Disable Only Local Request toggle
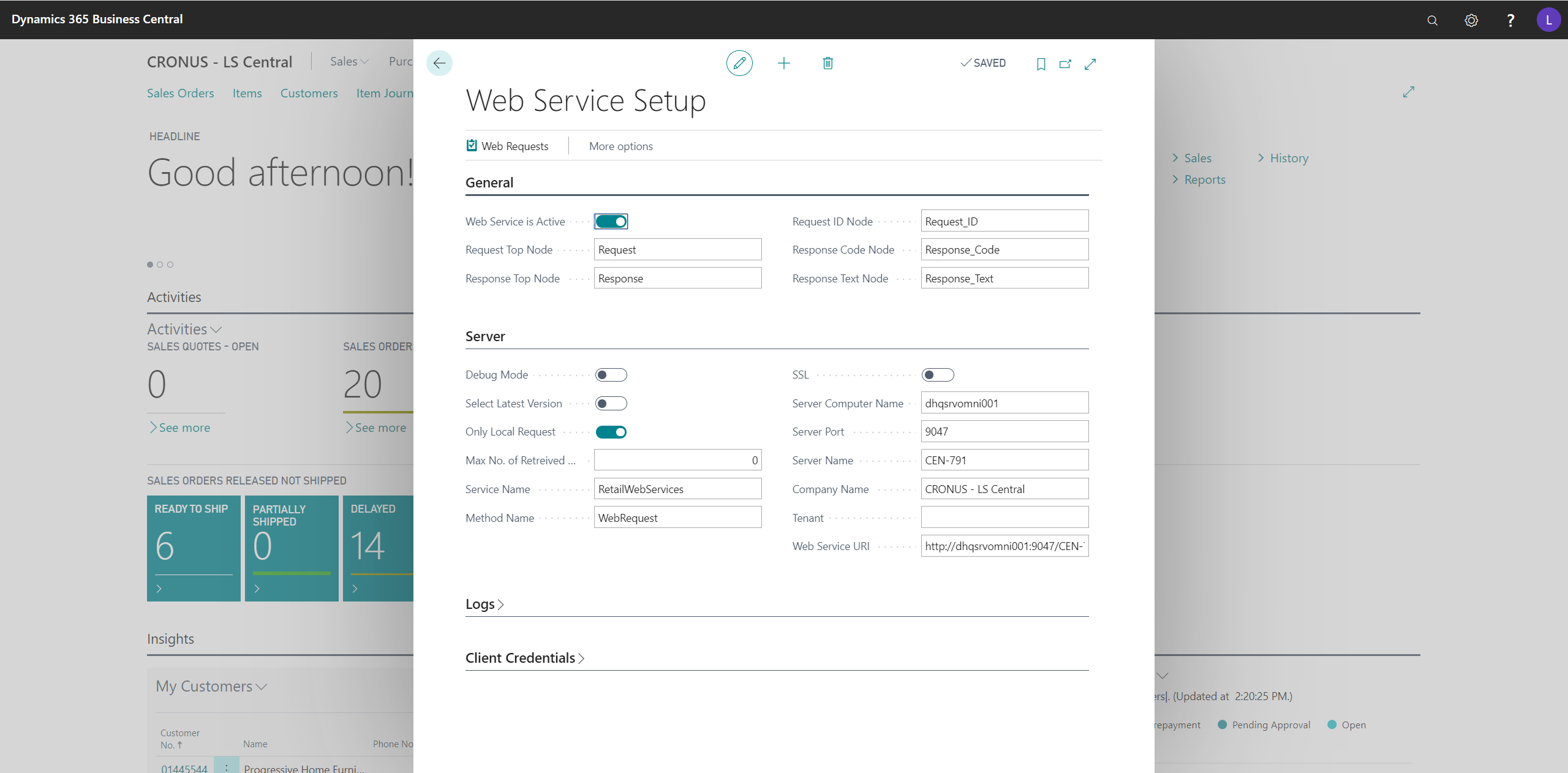The height and width of the screenshot is (773, 1568). (x=611, y=432)
